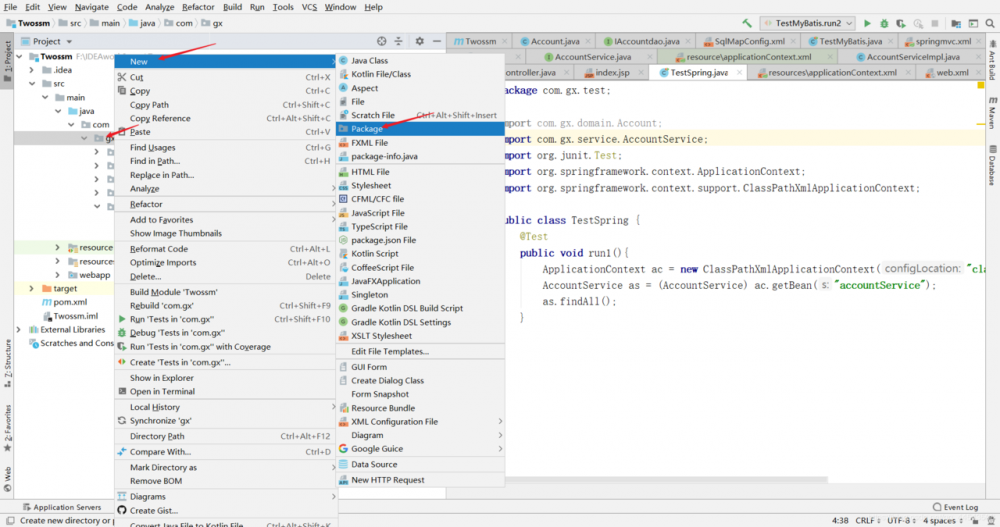
Task: Close the SqlMapConfig.xml tab
Action: (791, 42)
